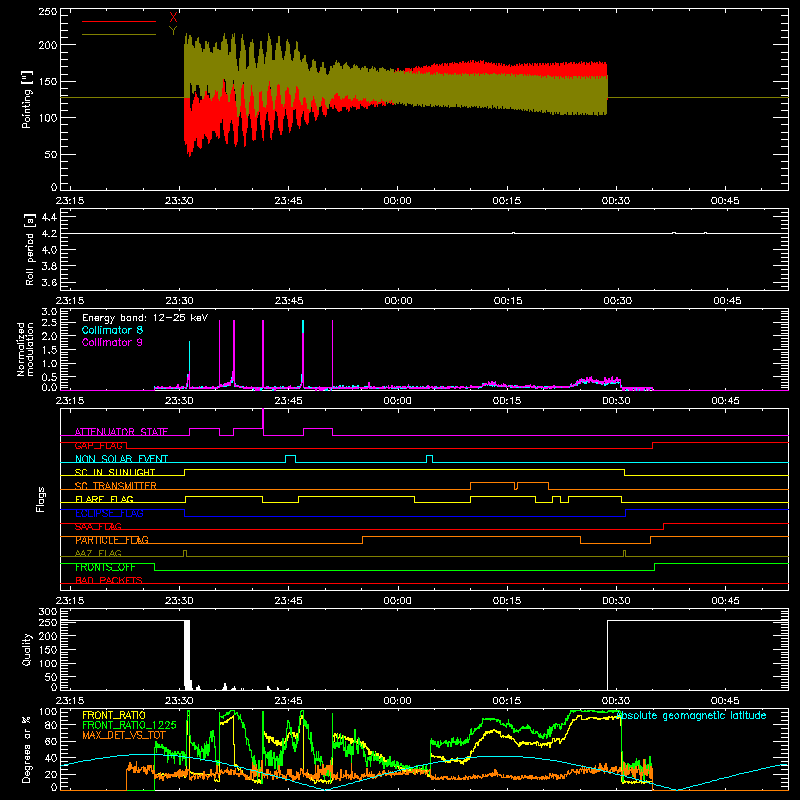Click the SAA_FLAG label
800x800 pixels.
(x=98, y=526)
